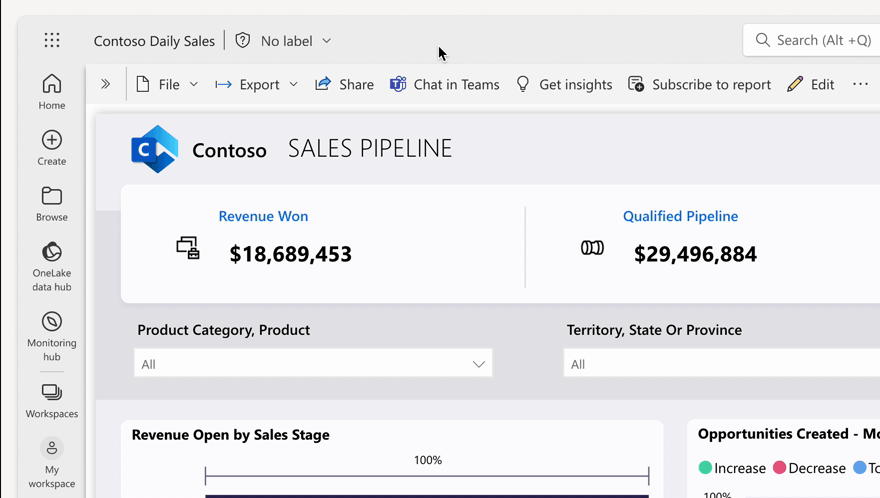Click the Export dropdown chevron
The height and width of the screenshot is (498, 880).
pos(293,84)
